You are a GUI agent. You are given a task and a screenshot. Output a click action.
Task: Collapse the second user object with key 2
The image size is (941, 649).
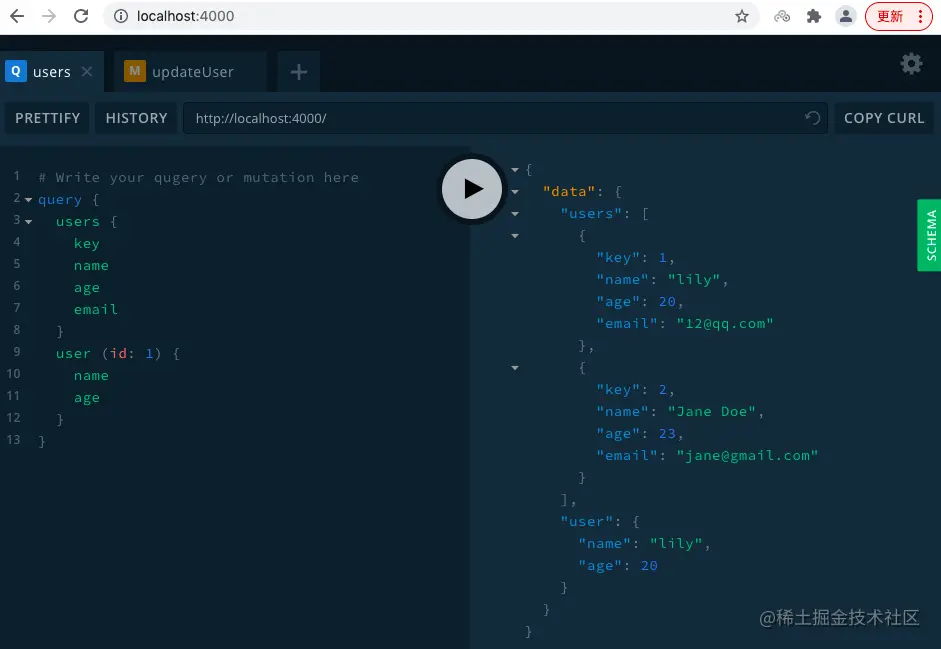tap(515, 368)
